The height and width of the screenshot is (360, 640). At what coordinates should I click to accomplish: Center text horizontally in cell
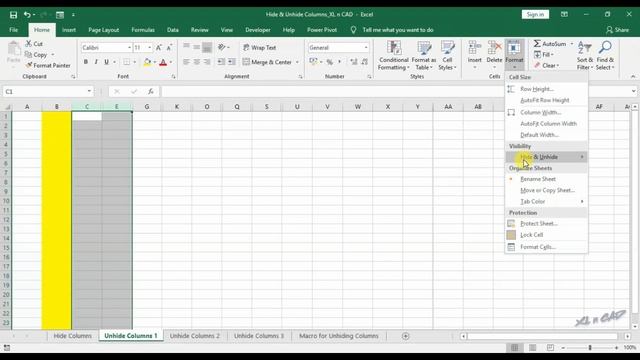coord(197,62)
